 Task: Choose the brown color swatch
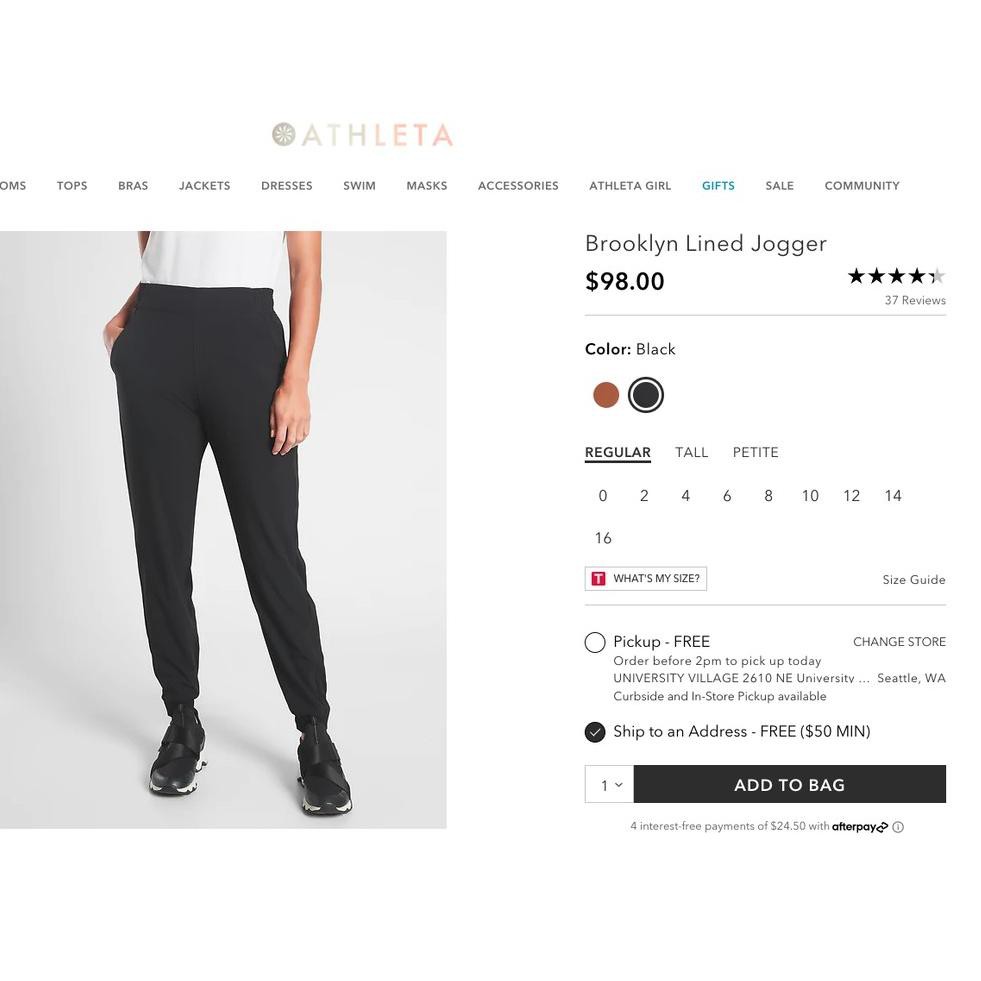tap(606, 395)
